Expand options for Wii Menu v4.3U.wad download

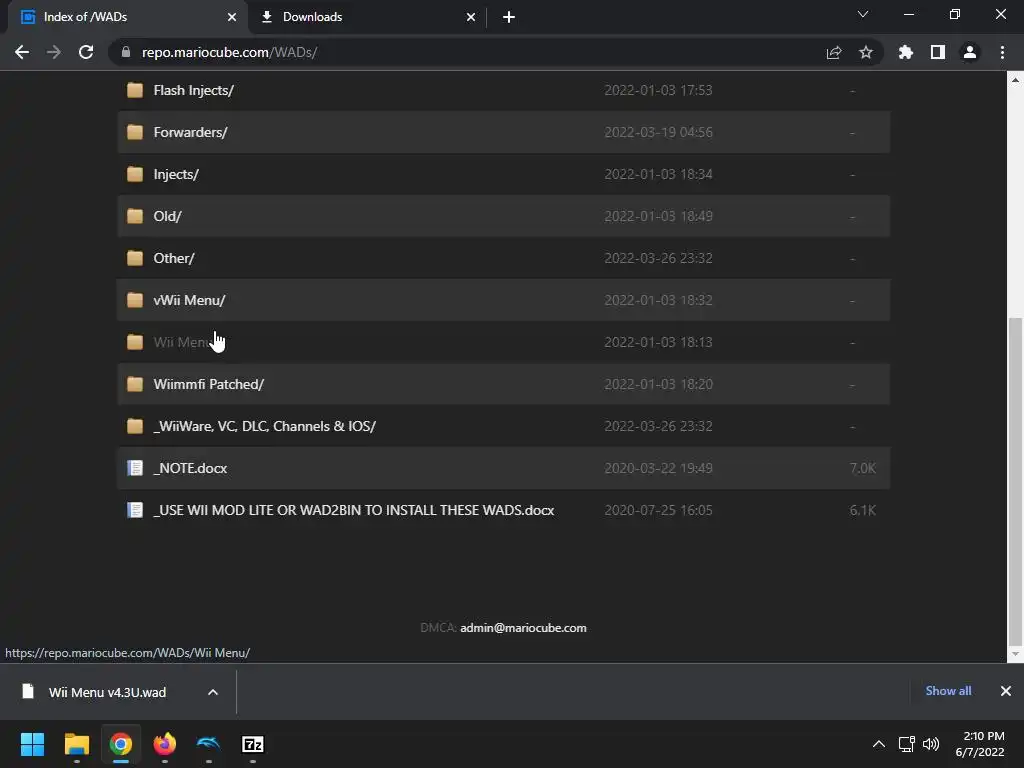pos(213,692)
